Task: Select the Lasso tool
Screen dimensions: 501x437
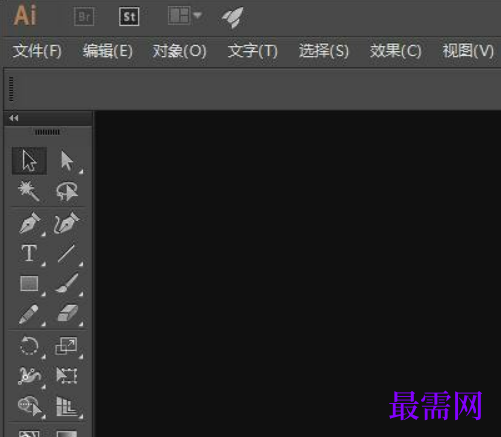Action: click(67, 191)
